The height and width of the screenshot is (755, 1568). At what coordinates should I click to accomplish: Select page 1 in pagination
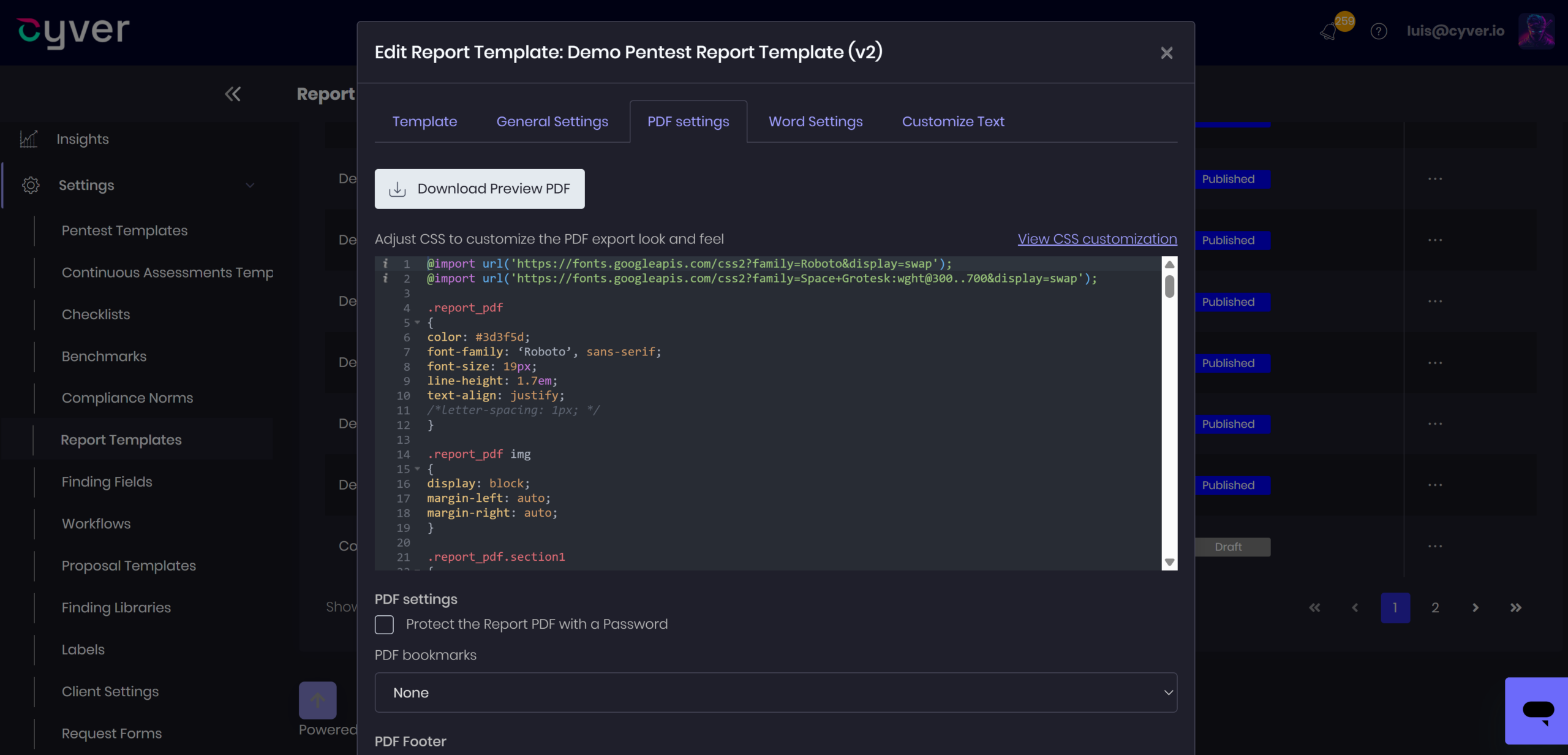coord(1395,607)
